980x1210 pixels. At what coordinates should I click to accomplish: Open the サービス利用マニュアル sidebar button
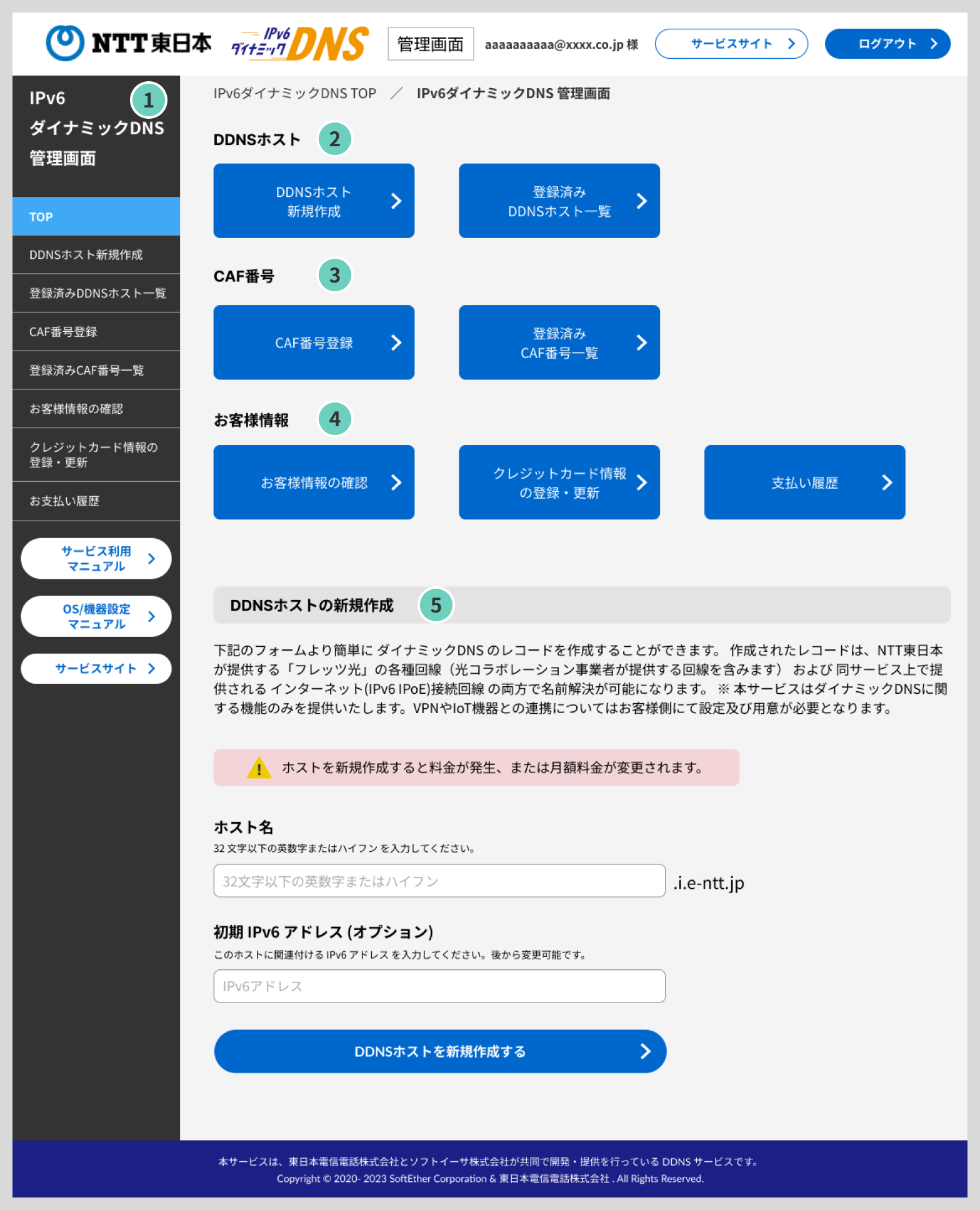pos(96,559)
